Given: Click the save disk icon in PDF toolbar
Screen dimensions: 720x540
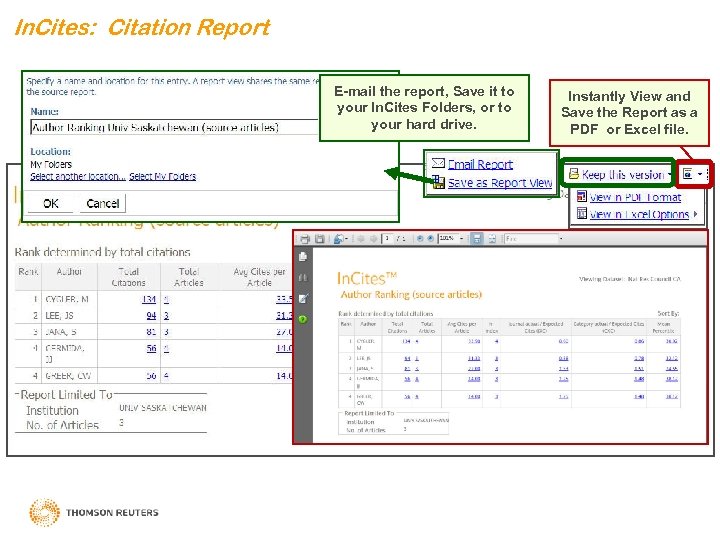Looking at the screenshot, I should click(x=320, y=239).
